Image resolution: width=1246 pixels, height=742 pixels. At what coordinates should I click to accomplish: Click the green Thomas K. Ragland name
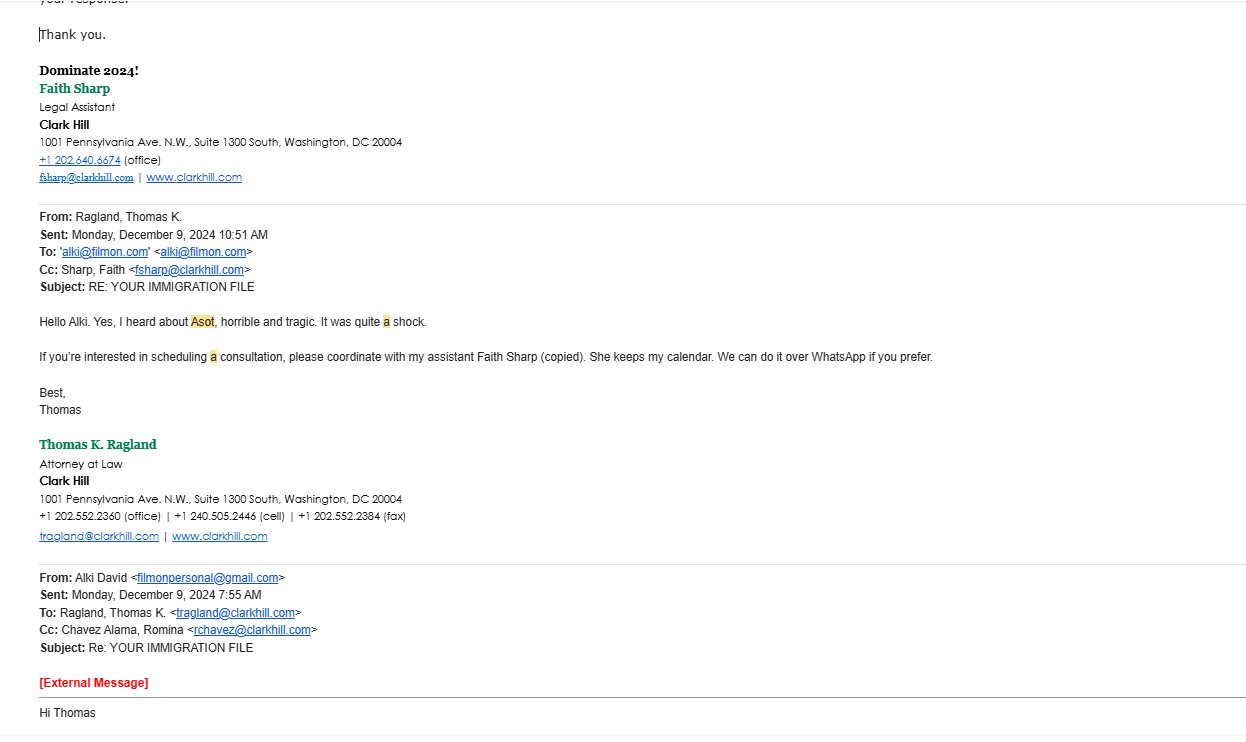[x=98, y=445]
